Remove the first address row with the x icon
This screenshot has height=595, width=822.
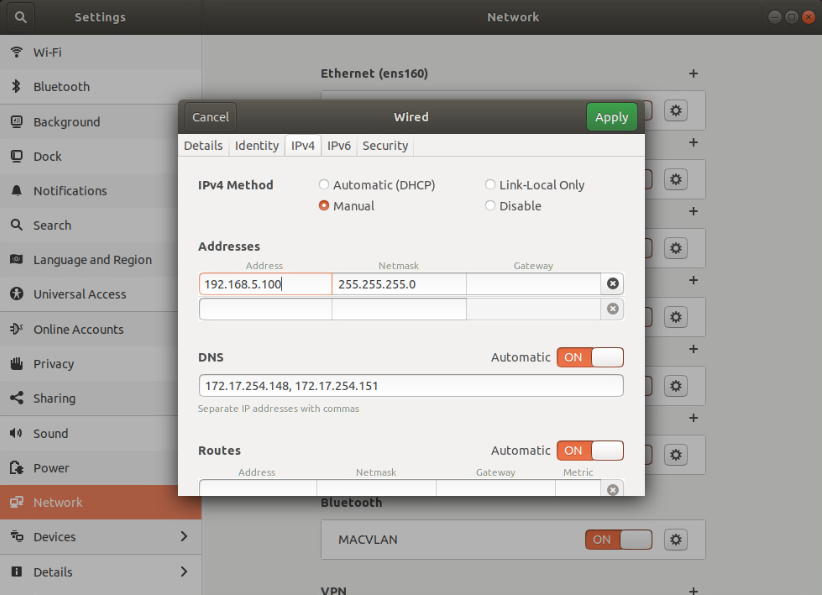(612, 283)
